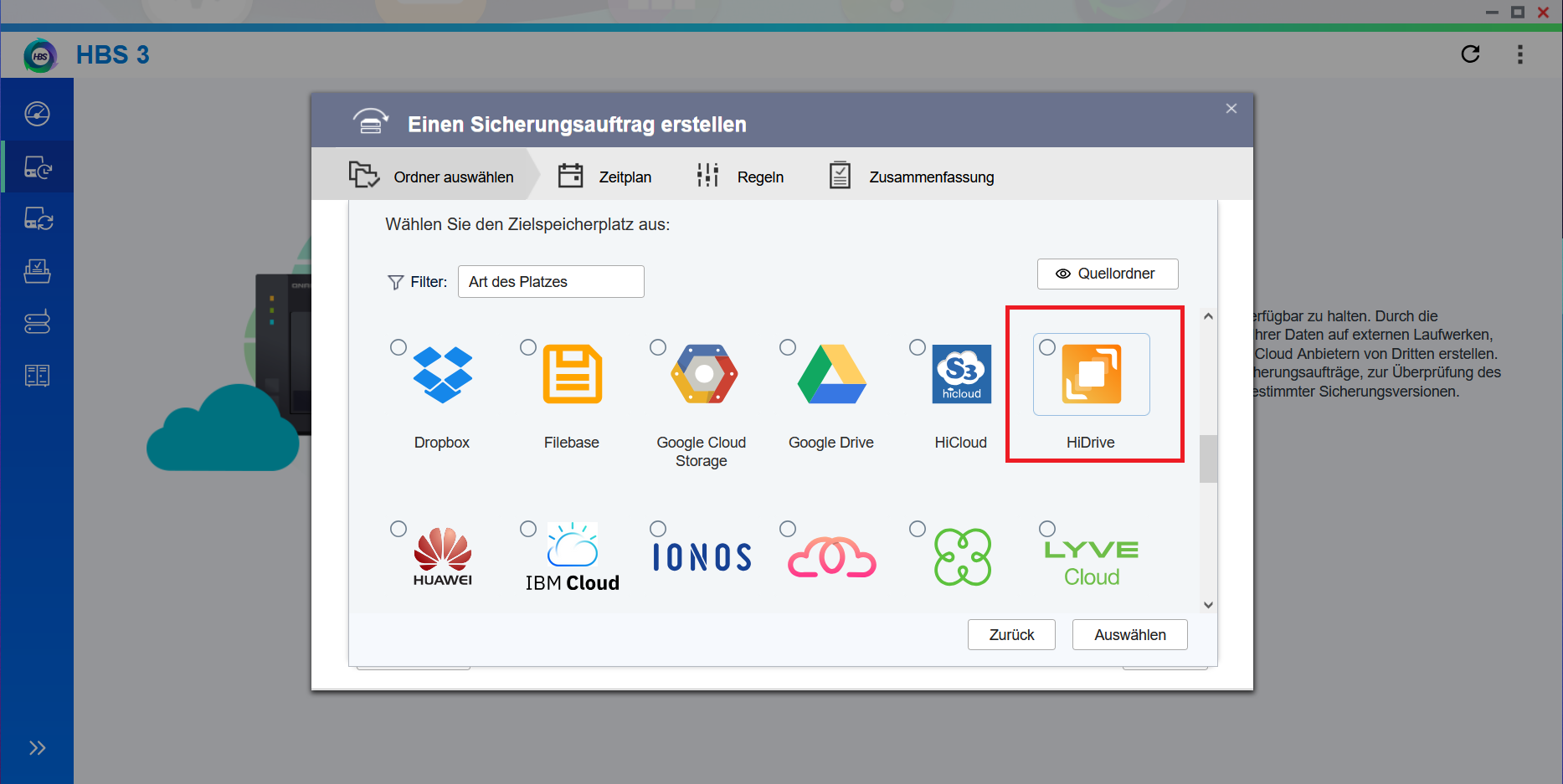The height and width of the screenshot is (784, 1563).
Task: Click the Google Cloud Storage logo
Action: (704, 374)
